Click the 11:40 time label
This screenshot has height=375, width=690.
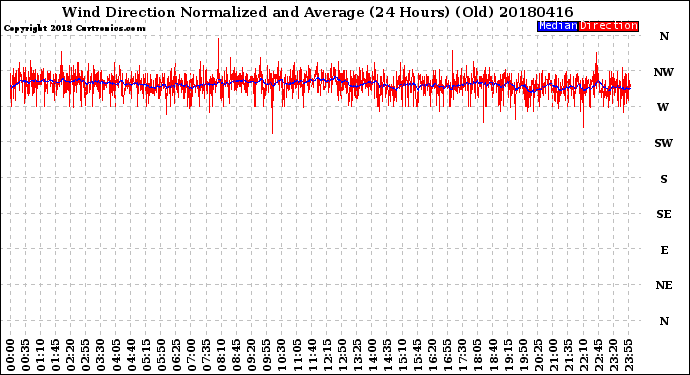[x=312, y=355]
